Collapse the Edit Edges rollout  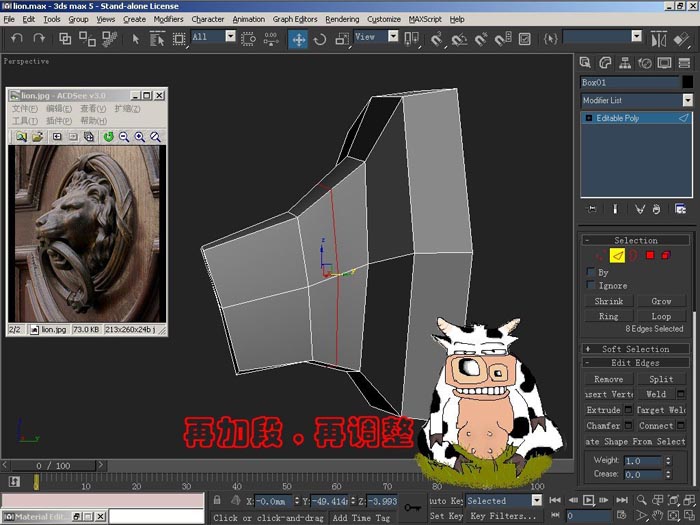pyautogui.click(x=636, y=362)
